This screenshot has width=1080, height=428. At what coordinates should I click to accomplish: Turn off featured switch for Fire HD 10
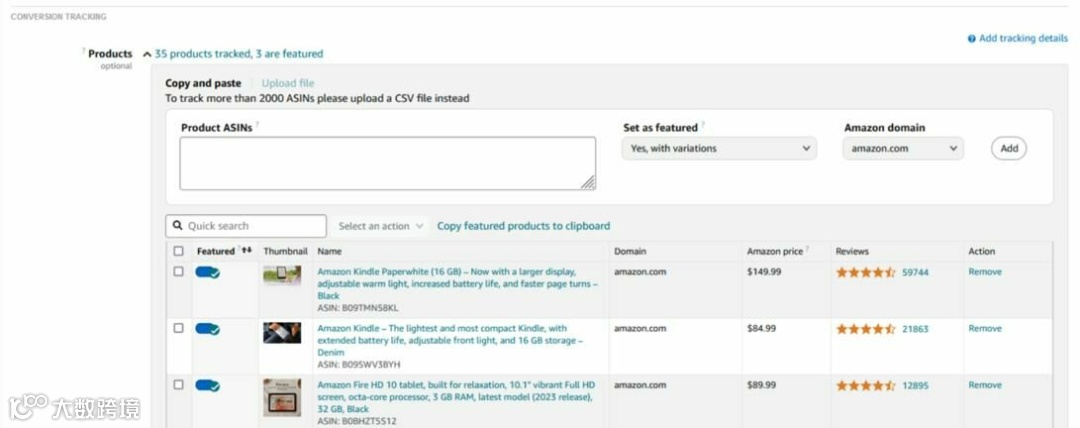[x=208, y=385]
